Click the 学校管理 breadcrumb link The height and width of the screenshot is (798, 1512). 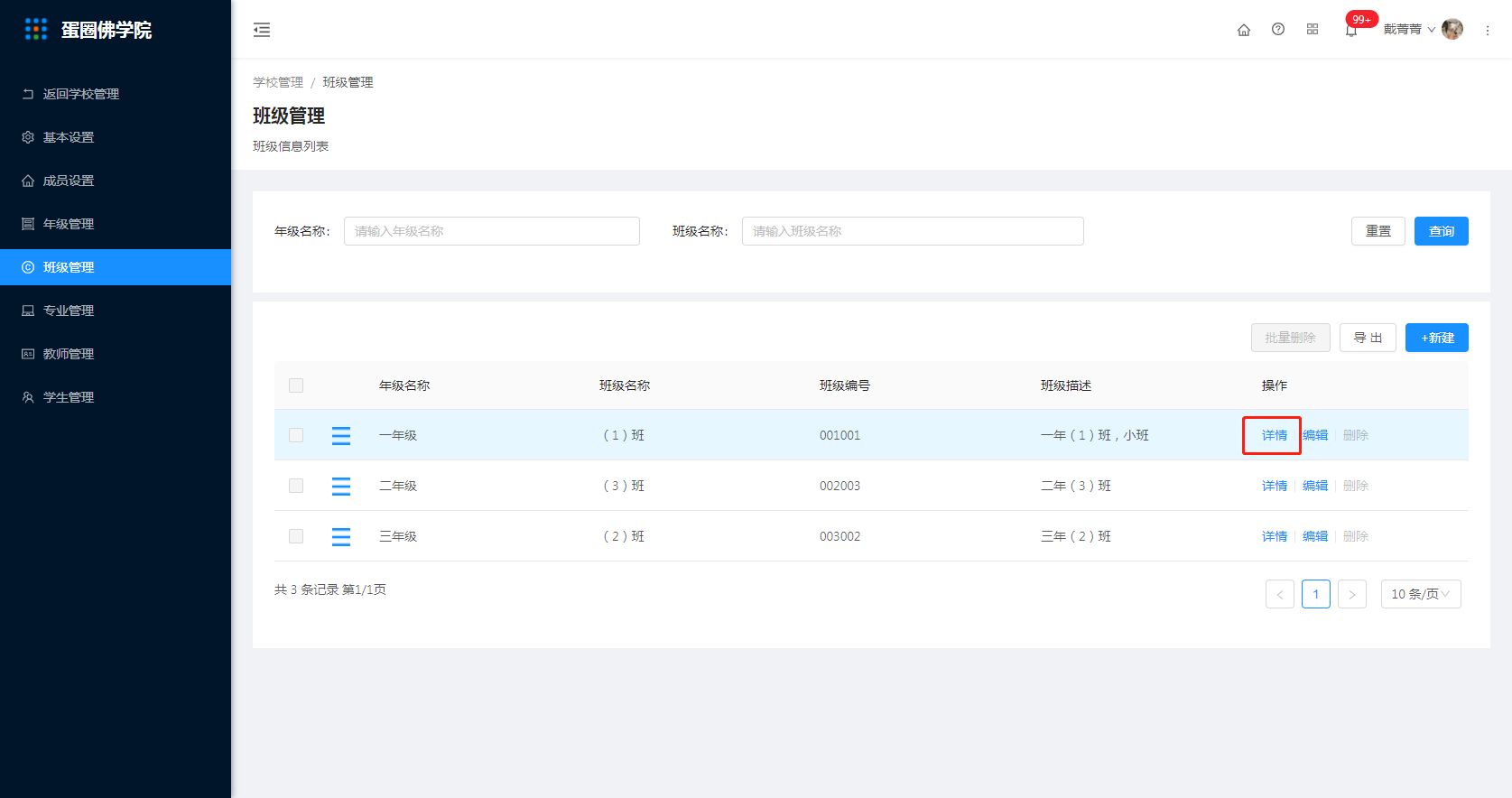[278, 82]
